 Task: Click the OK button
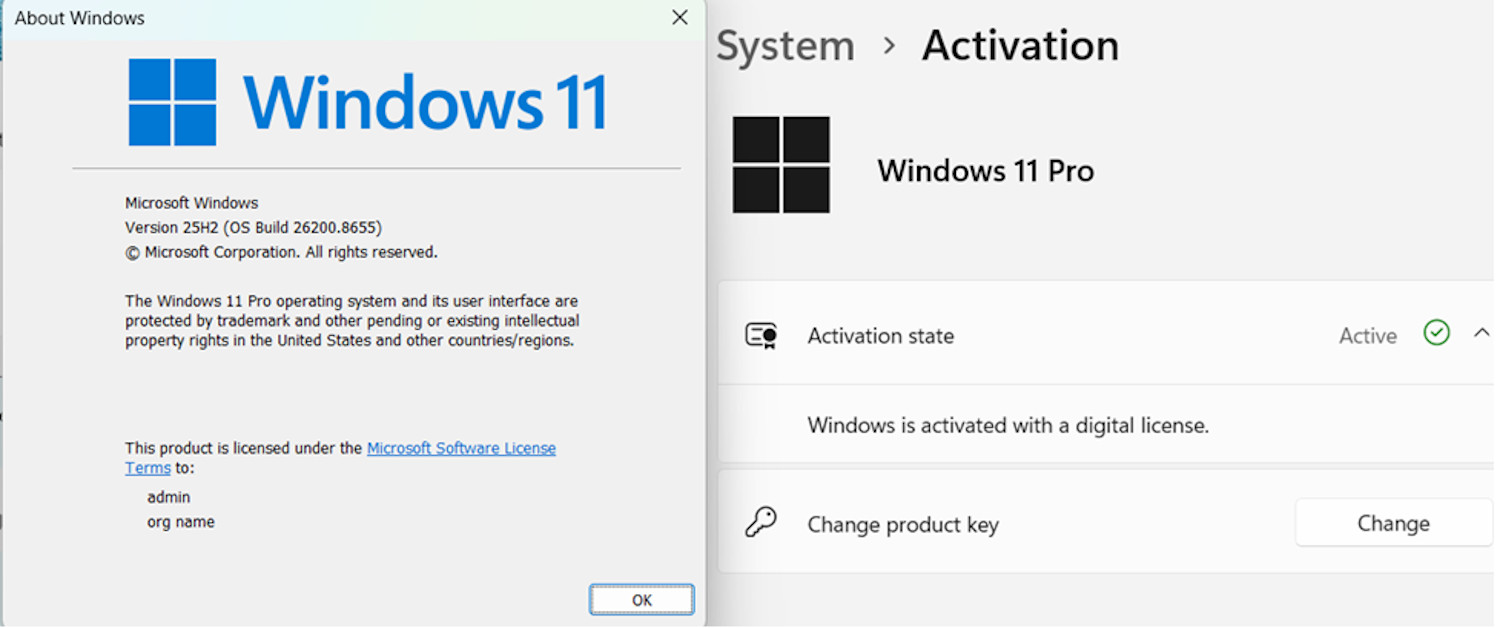tap(641, 600)
